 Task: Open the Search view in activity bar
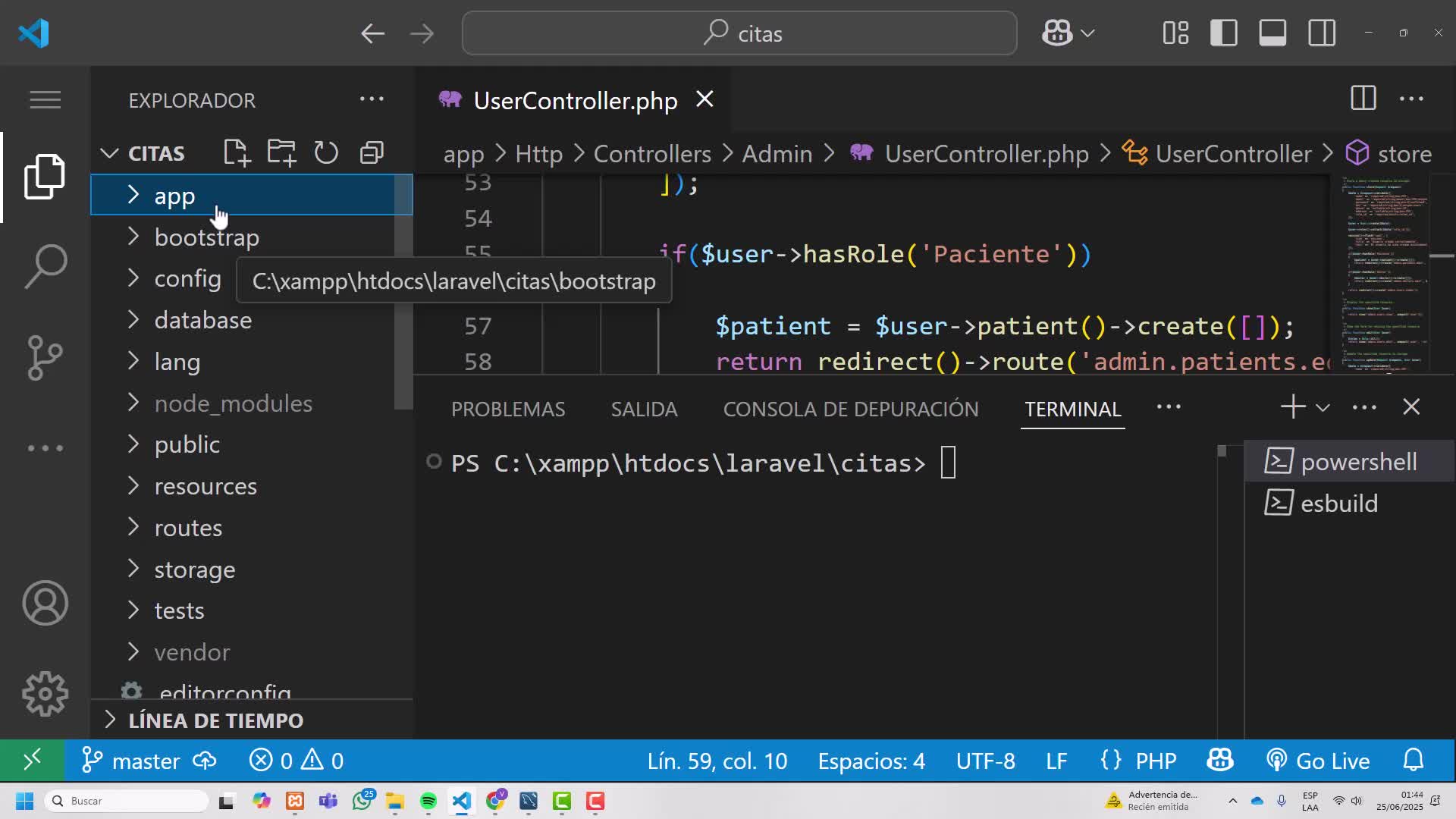[45, 266]
